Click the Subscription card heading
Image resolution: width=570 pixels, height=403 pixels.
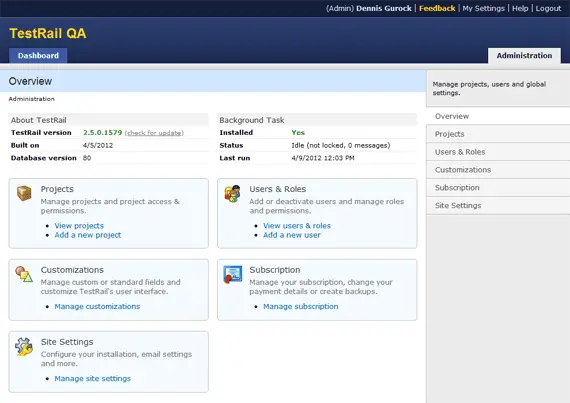(274, 270)
